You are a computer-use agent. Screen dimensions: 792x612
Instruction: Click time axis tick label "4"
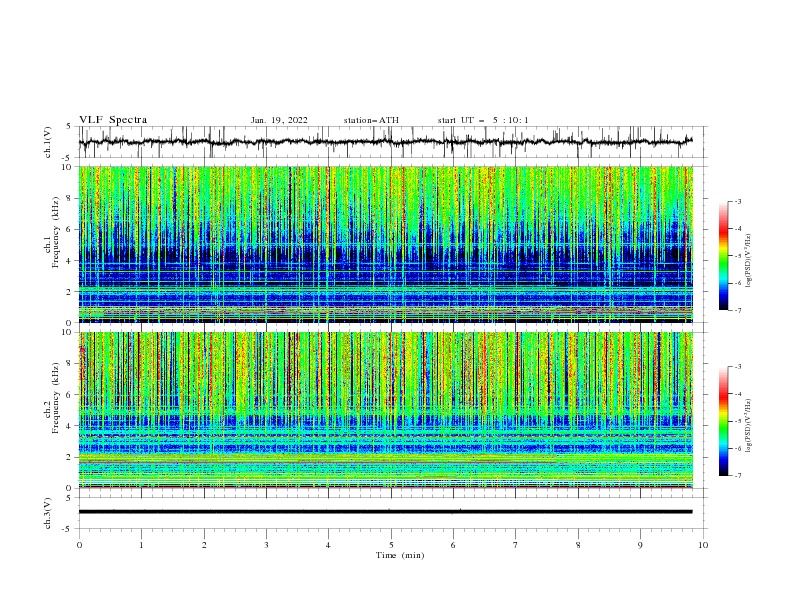328,545
